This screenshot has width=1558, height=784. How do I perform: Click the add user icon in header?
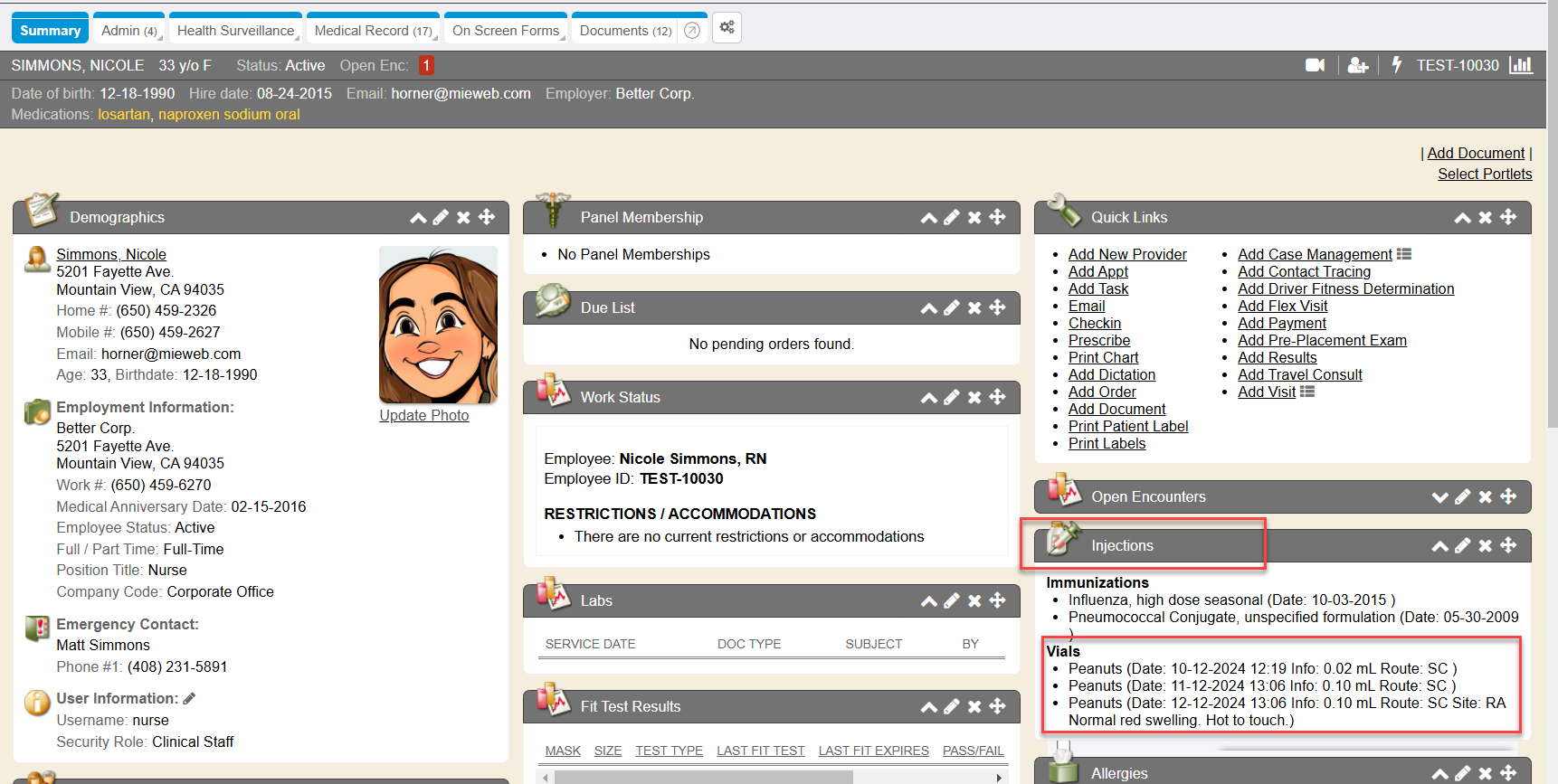[1357, 65]
